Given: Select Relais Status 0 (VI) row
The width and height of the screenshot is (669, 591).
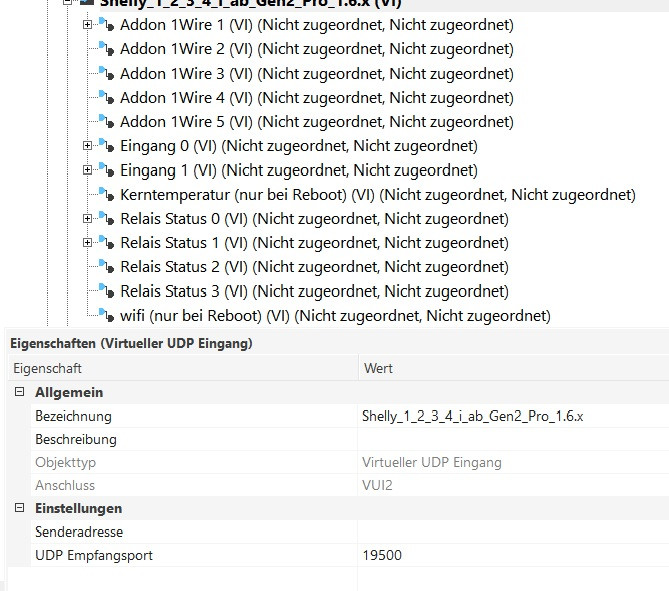Looking at the screenshot, I should point(314,219).
